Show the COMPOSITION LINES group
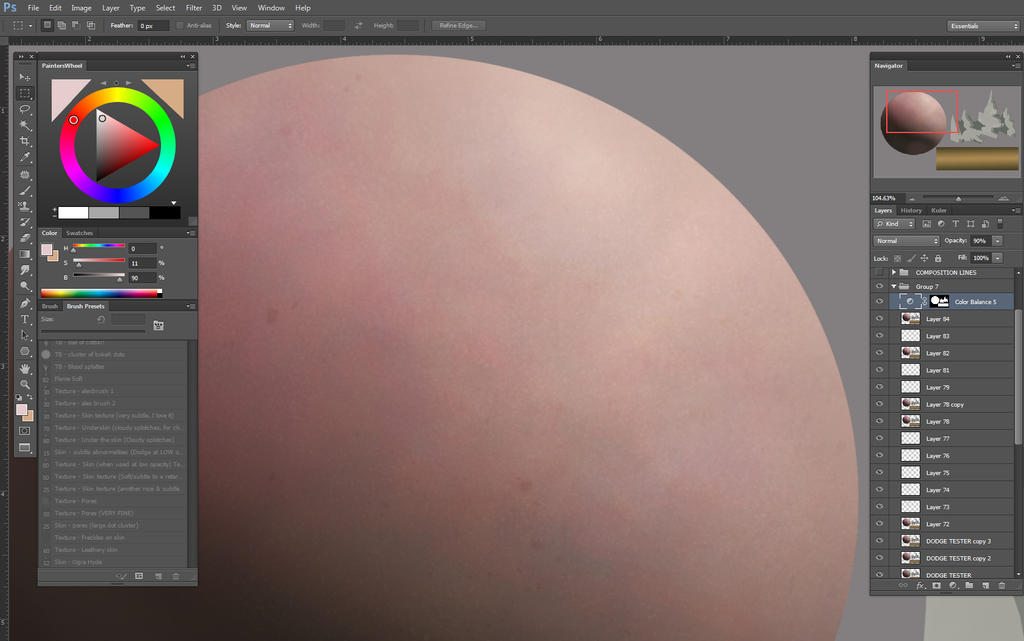 pyautogui.click(x=879, y=272)
